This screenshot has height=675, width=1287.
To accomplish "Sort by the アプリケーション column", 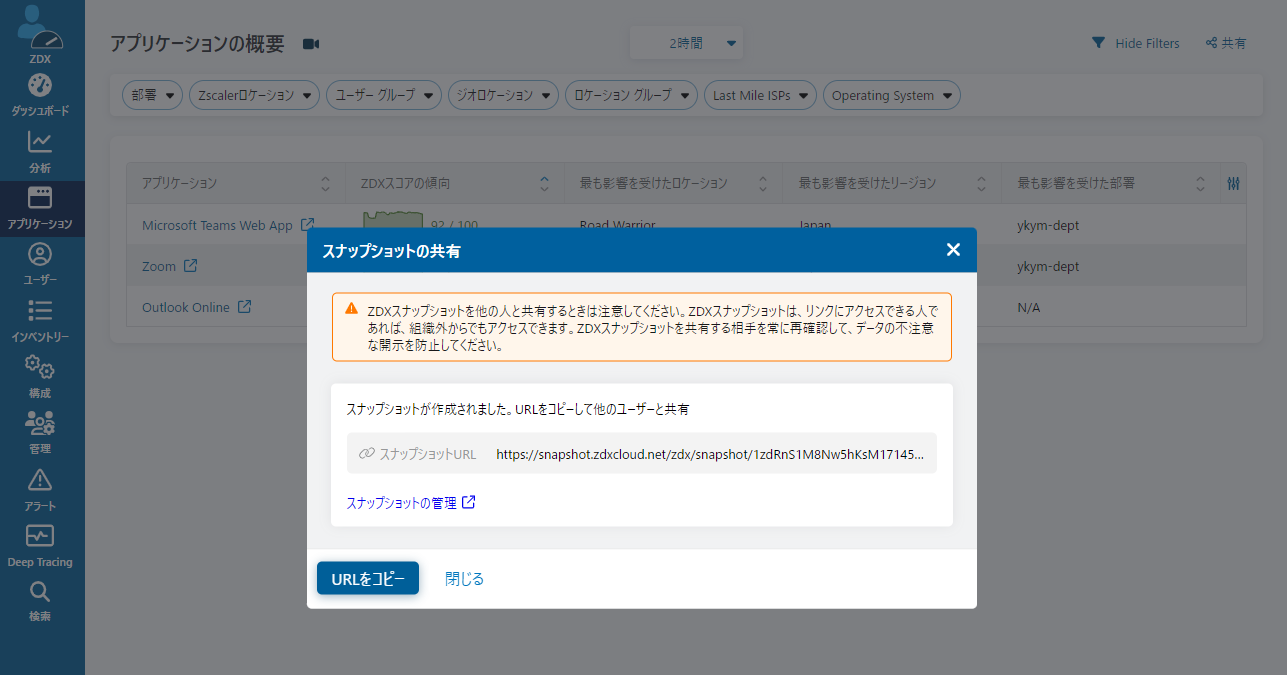I will pyautogui.click(x=325, y=184).
